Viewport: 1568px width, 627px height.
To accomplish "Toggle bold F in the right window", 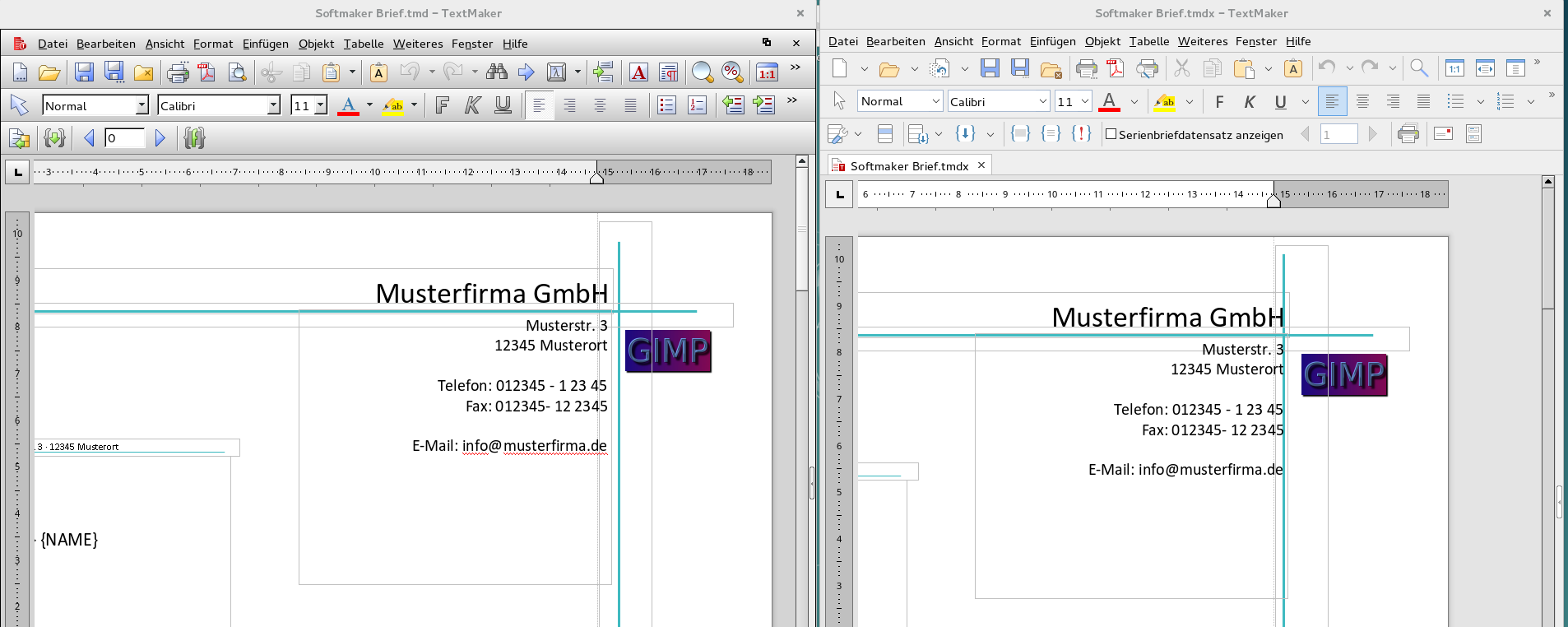I will coord(1219,101).
